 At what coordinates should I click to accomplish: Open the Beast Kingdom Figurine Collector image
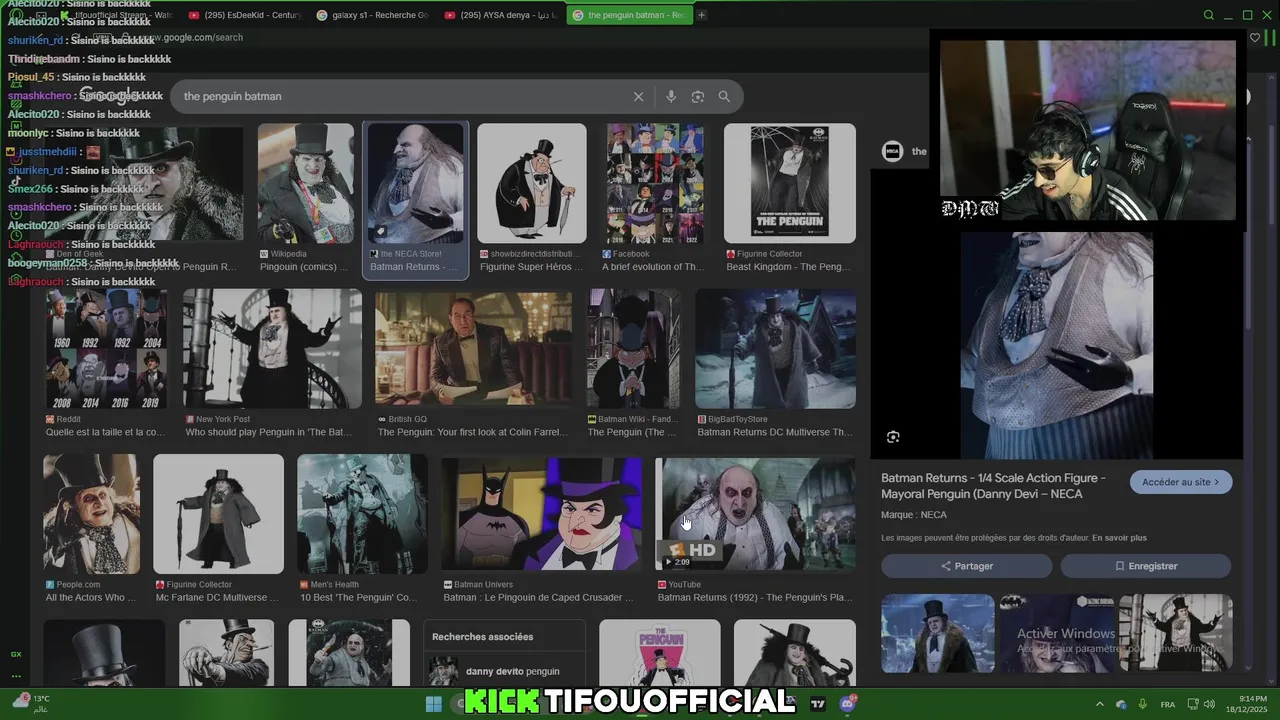click(790, 183)
